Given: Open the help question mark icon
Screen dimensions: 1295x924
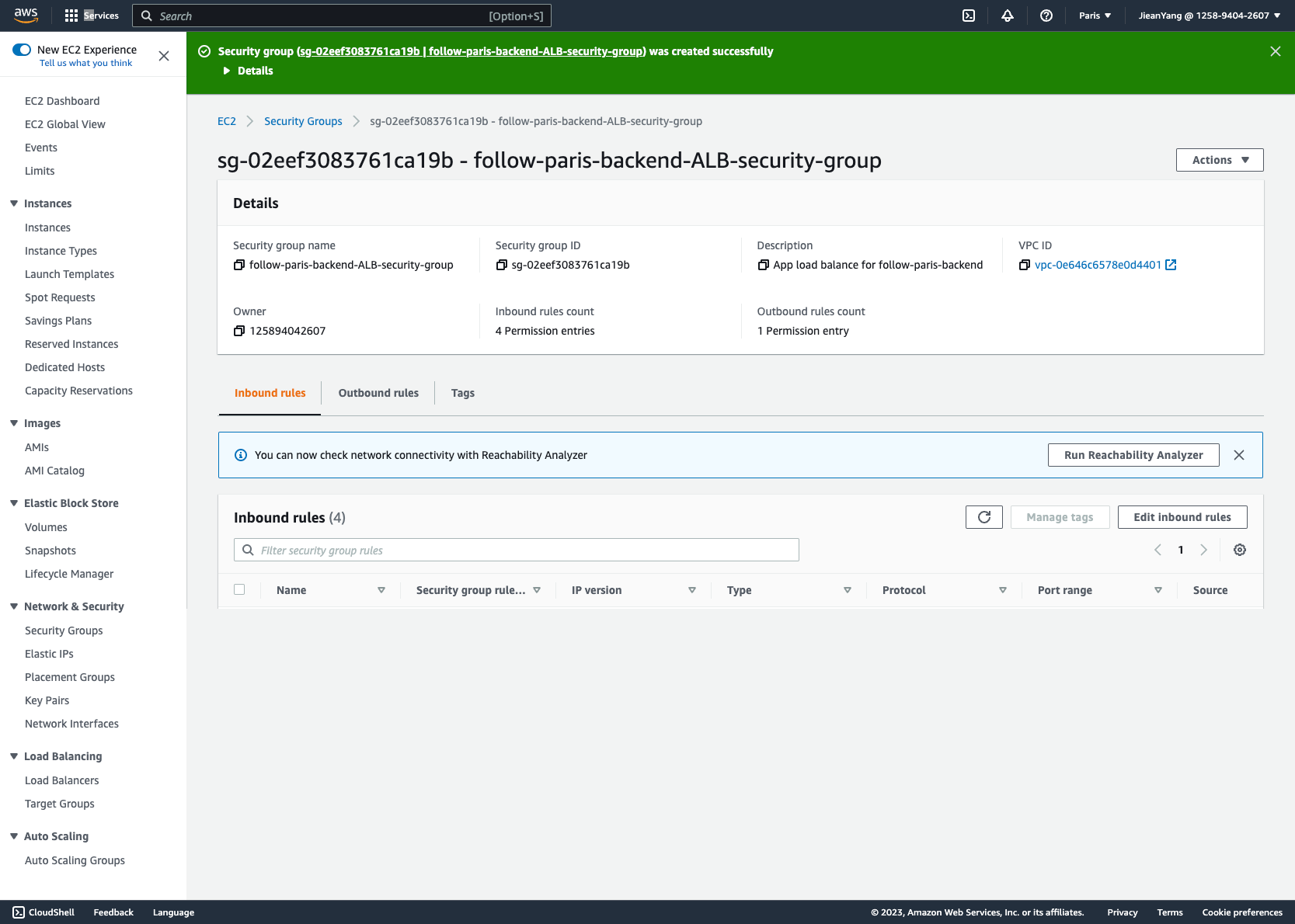Looking at the screenshot, I should click(x=1046, y=16).
